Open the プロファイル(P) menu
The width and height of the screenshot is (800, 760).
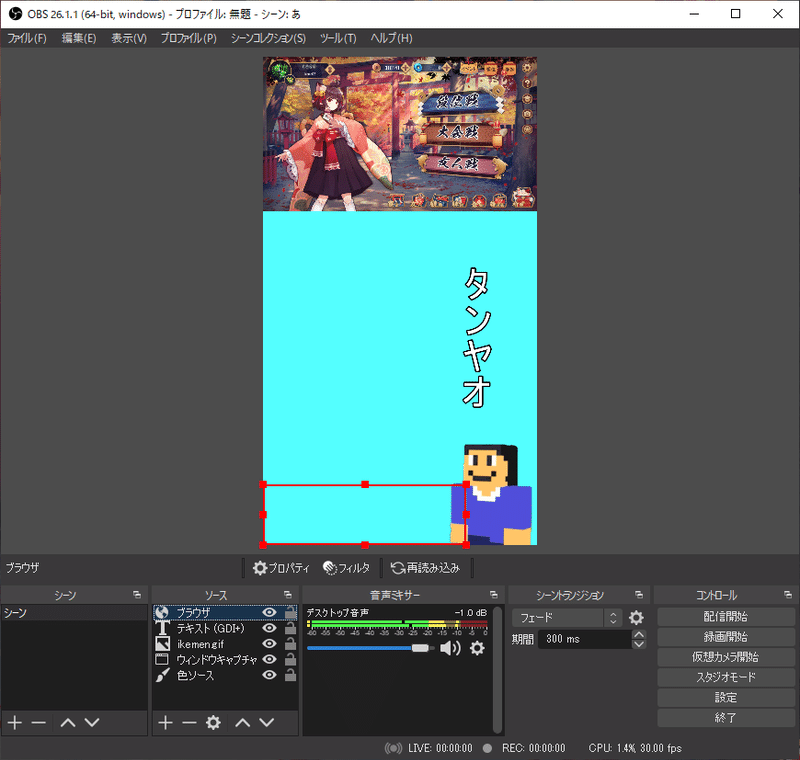tap(189, 38)
